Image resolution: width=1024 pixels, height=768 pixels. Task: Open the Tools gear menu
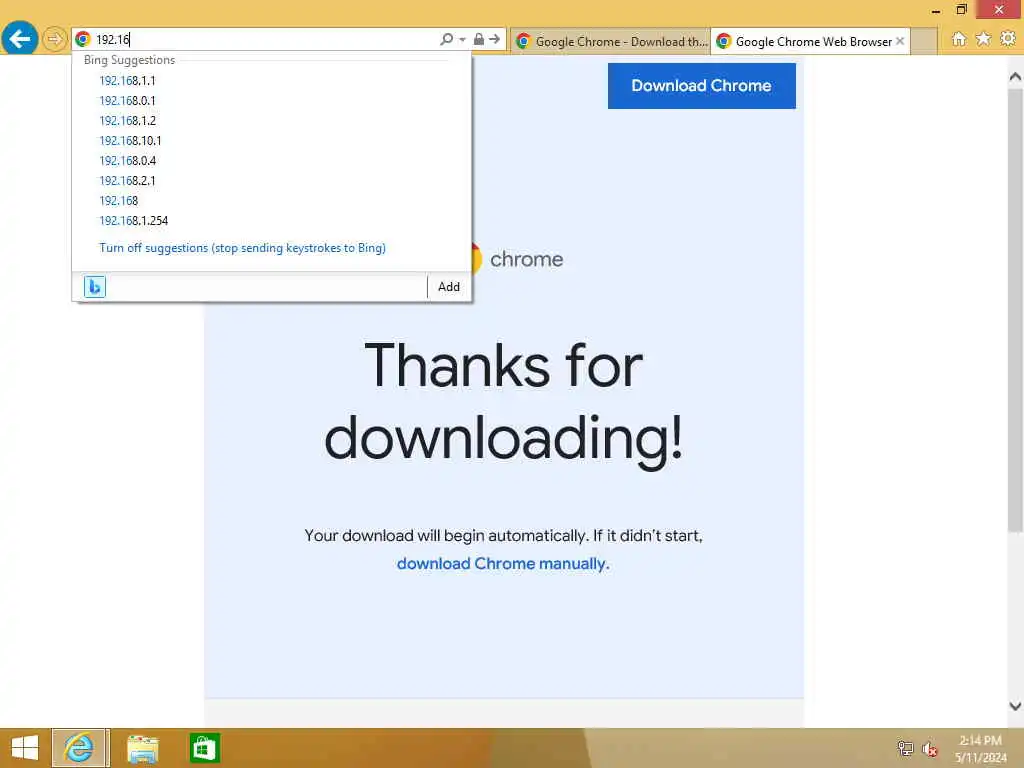click(1008, 39)
